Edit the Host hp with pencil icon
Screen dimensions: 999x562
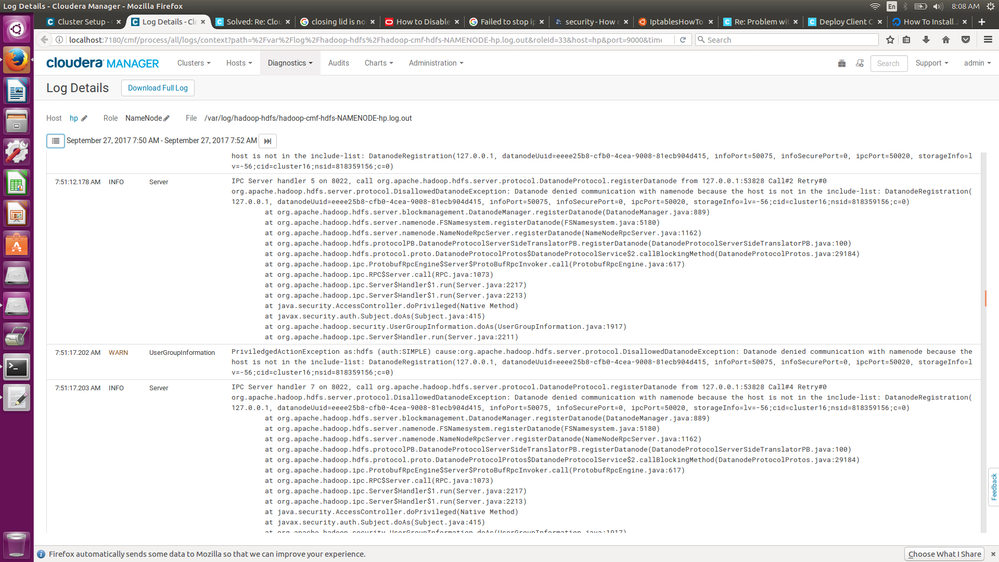[x=84, y=119]
